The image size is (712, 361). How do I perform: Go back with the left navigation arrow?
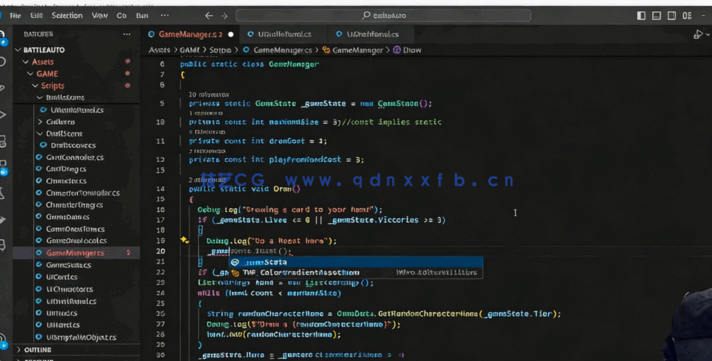[x=209, y=15]
